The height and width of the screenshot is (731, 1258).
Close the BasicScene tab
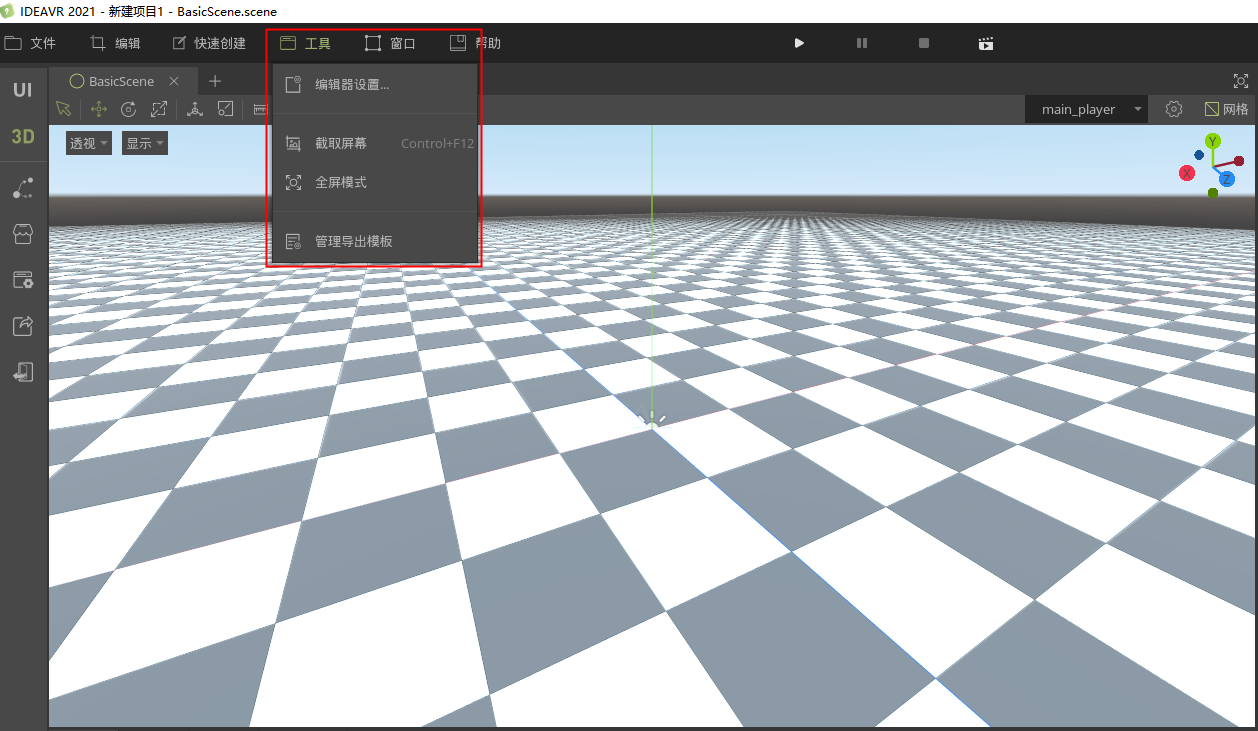(x=174, y=81)
